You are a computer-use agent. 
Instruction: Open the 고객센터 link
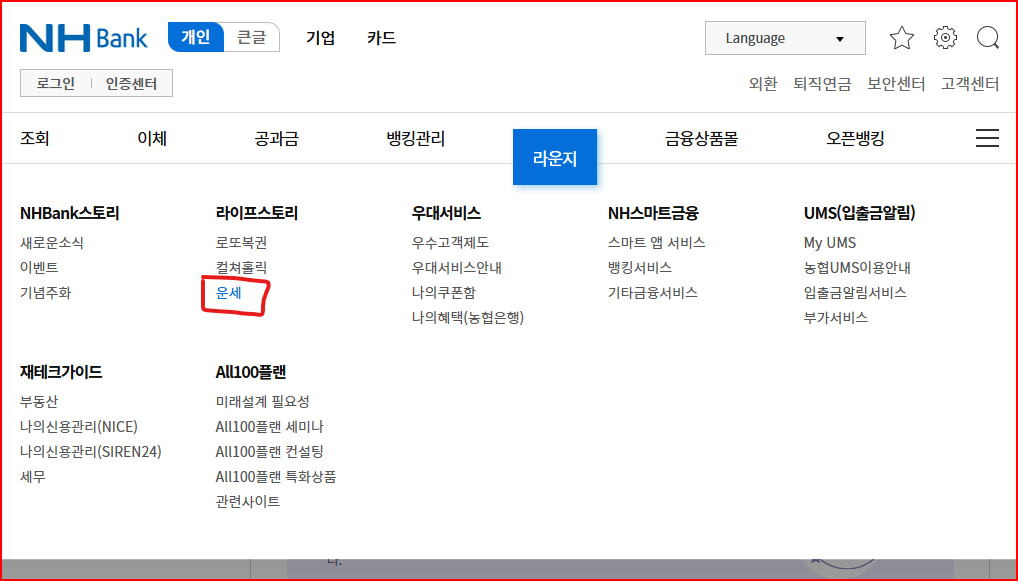(x=970, y=84)
